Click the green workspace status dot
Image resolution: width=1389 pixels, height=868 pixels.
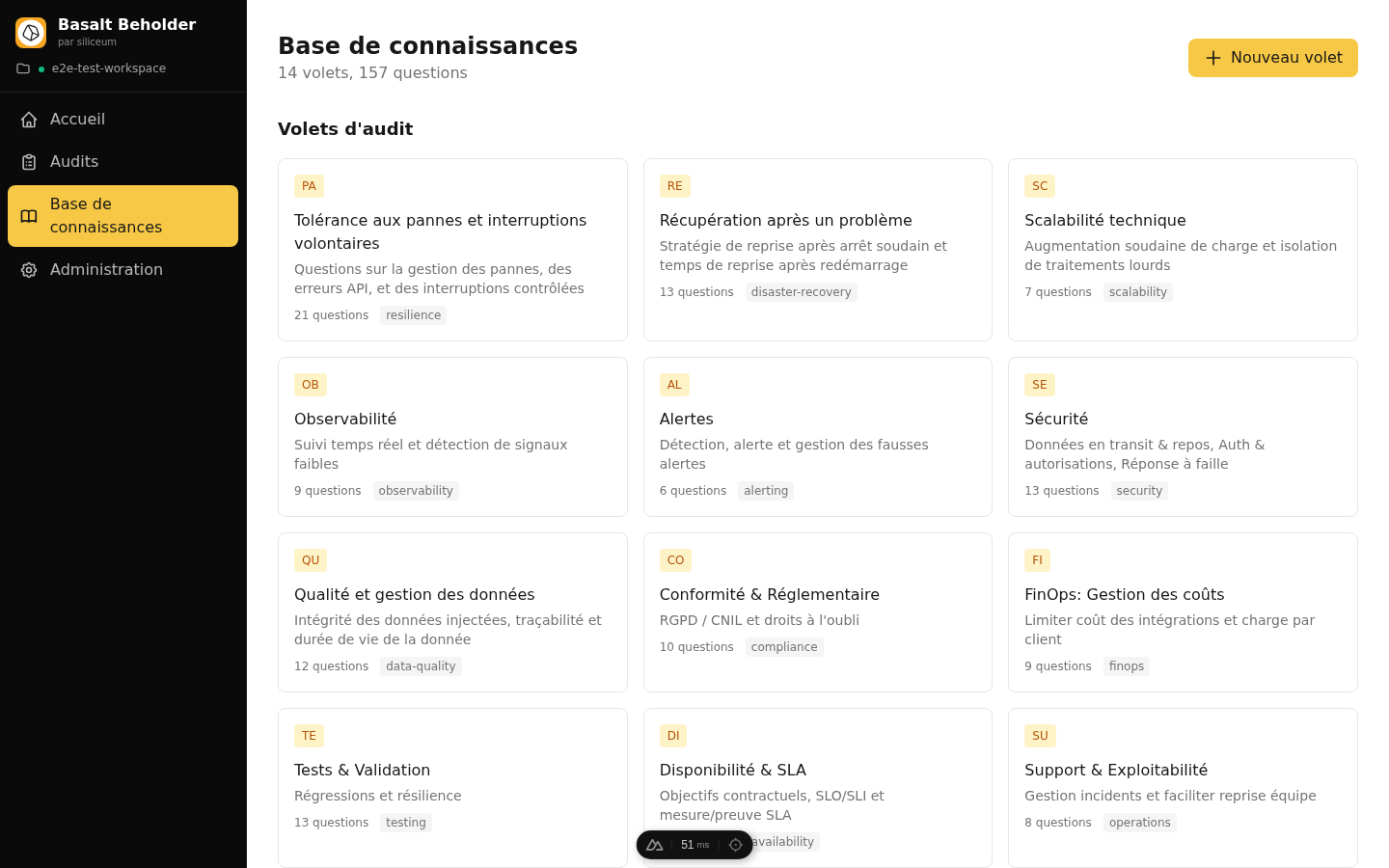click(x=41, y=68)
